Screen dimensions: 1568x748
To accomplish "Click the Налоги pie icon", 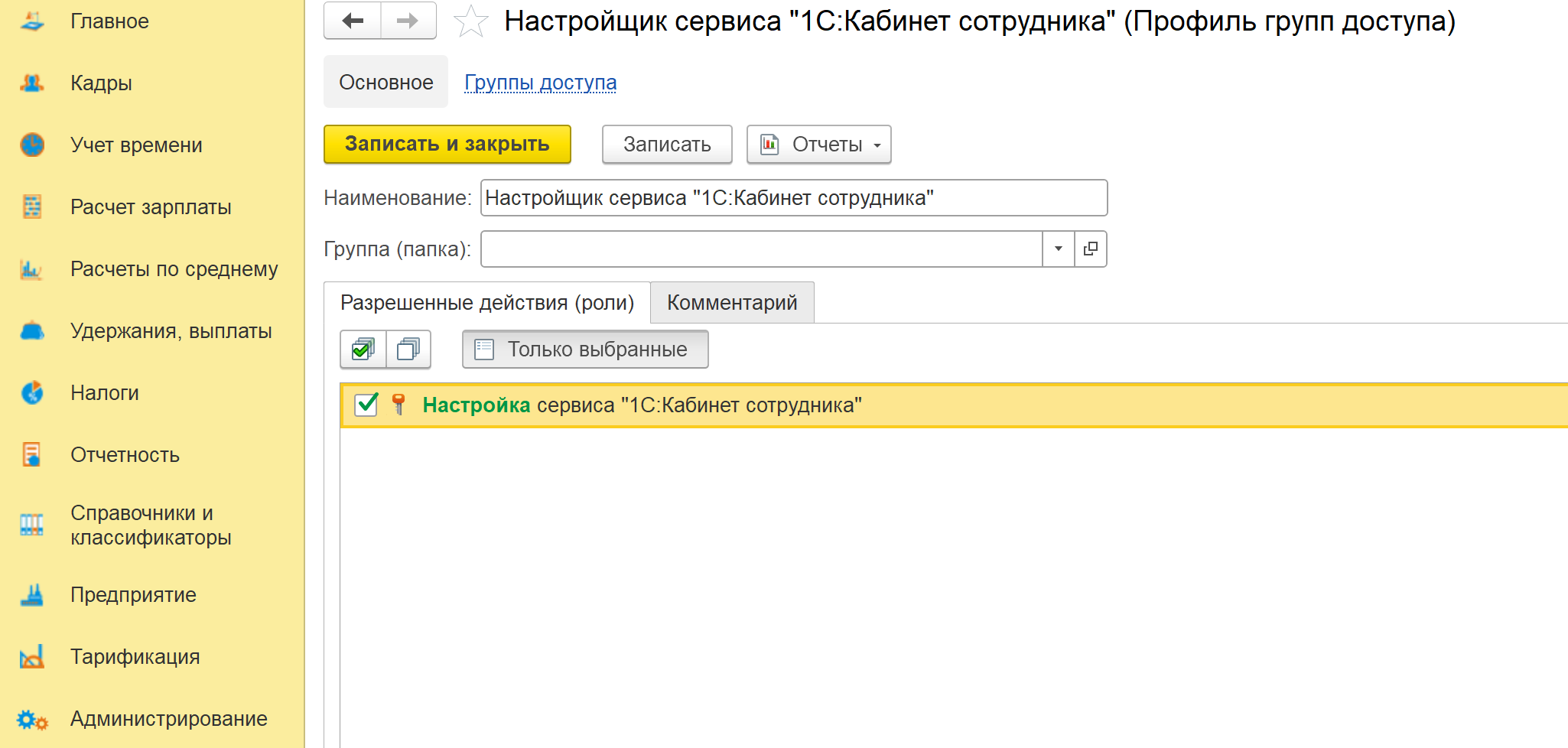I will point(32,392).
